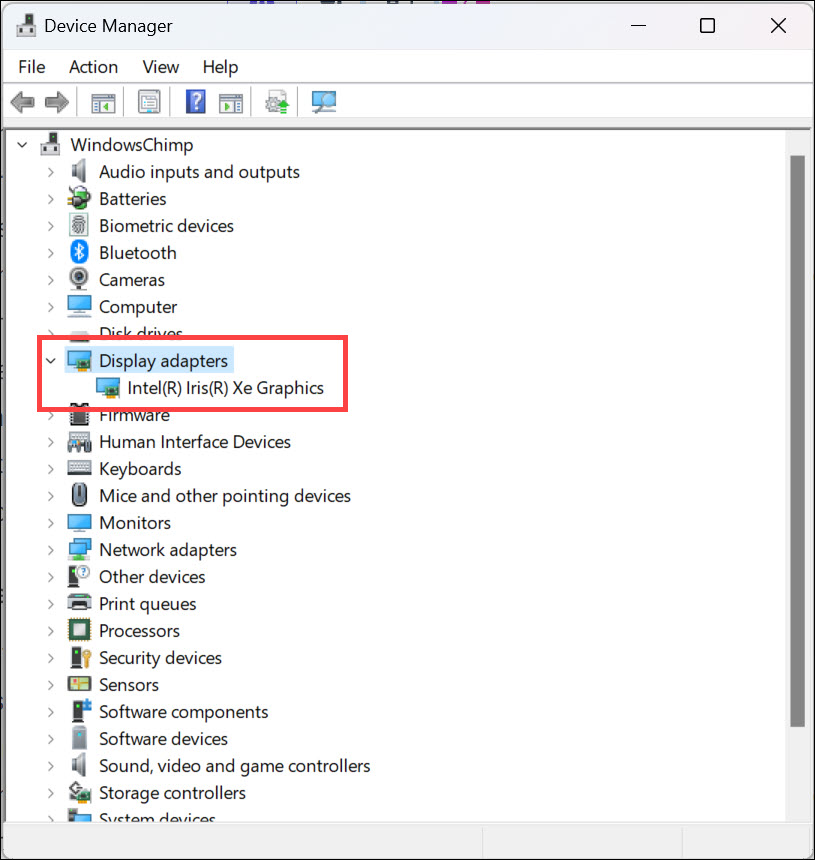This screenshot has width=815, height=860.
Task: Expand the Other devices category
Action: coord(50,577)
